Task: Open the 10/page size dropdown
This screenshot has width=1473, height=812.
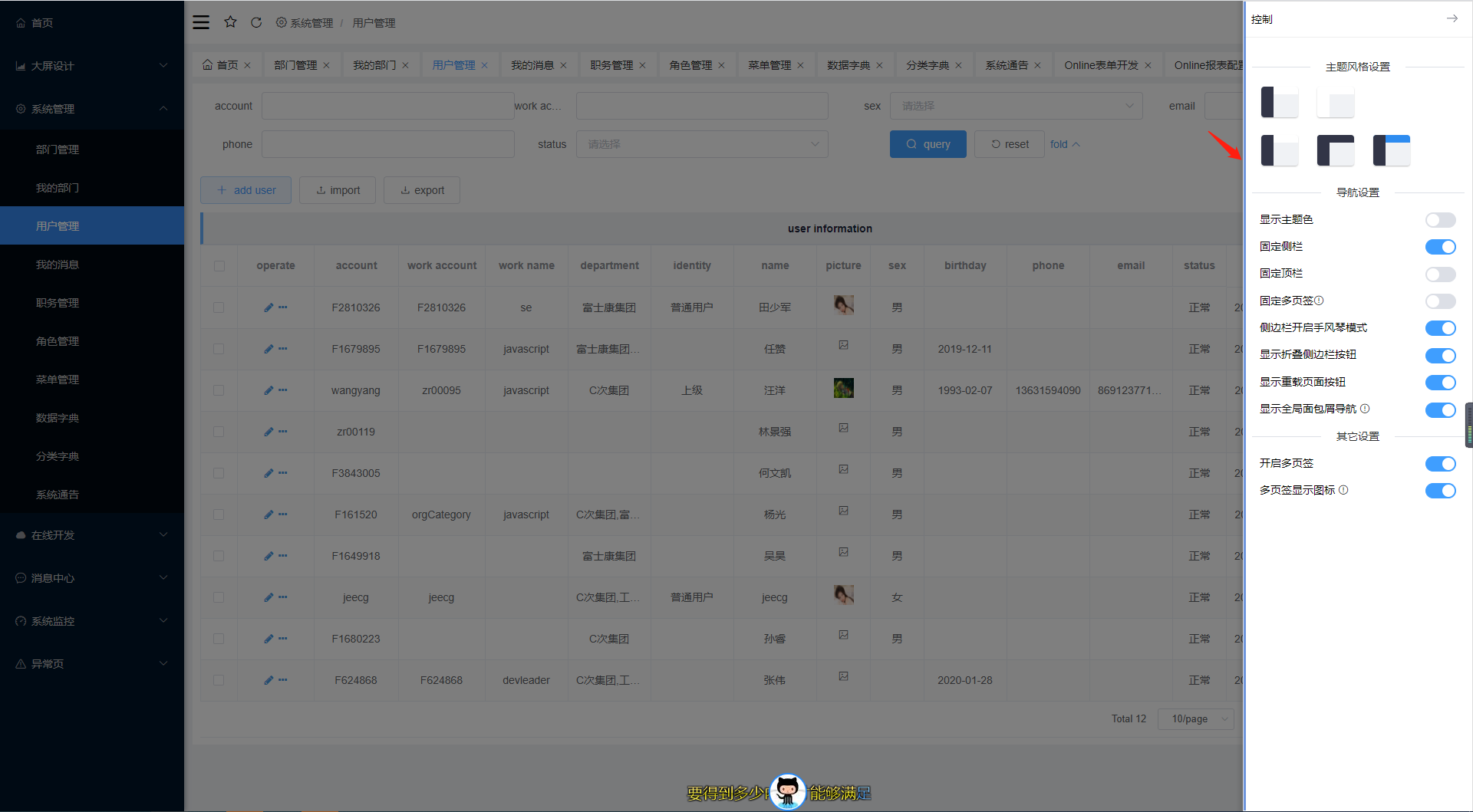Action: 1195,718
